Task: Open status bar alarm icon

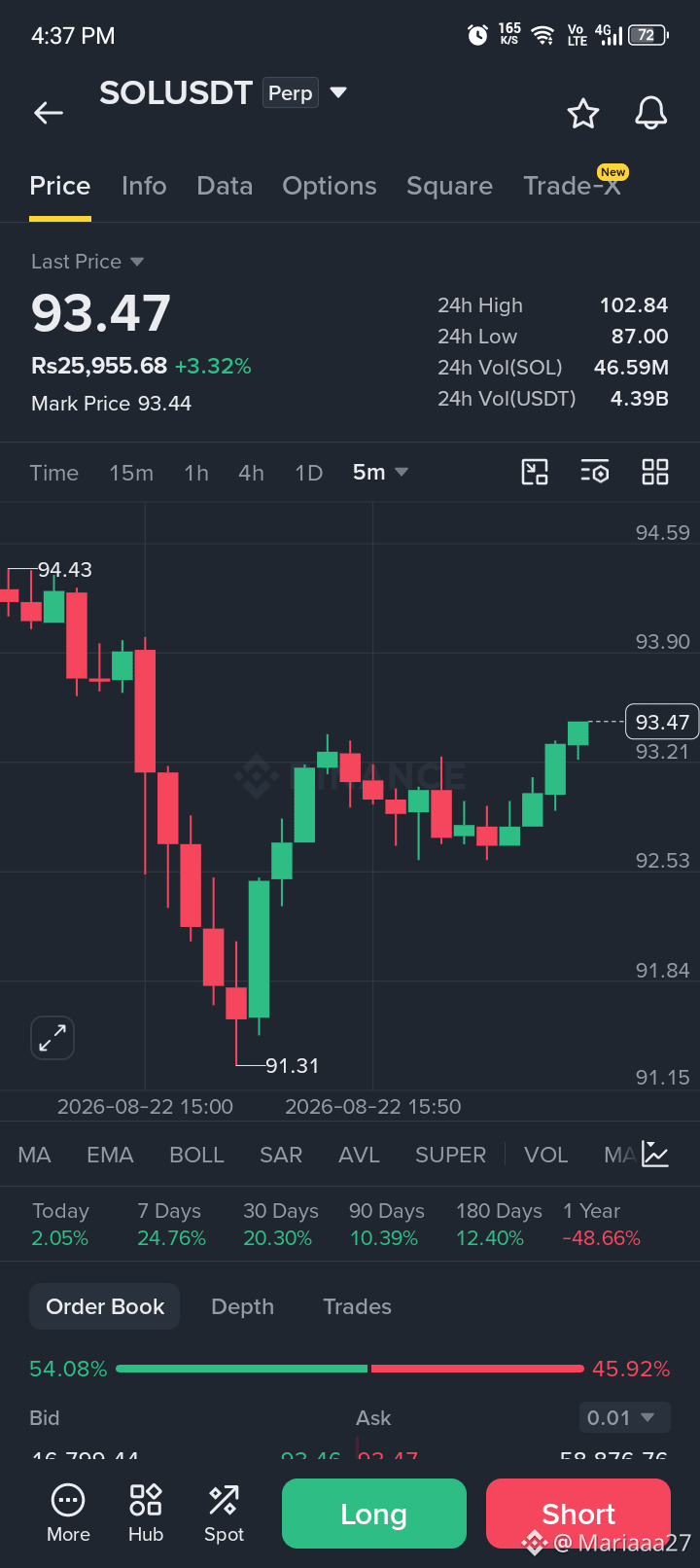Action: pyautogui.click(x=477, y=36)
